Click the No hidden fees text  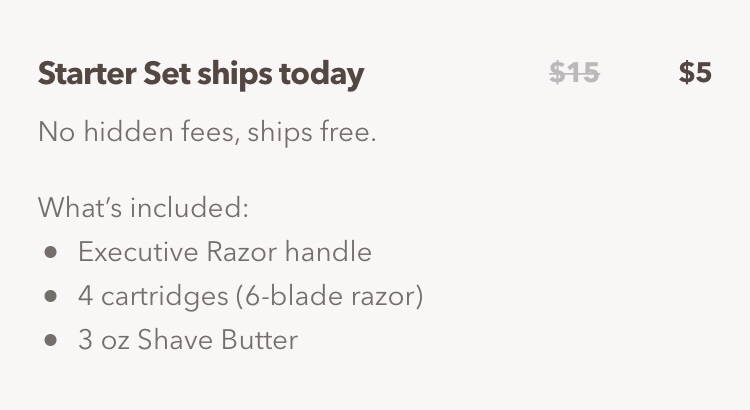[x=207, y=132]
